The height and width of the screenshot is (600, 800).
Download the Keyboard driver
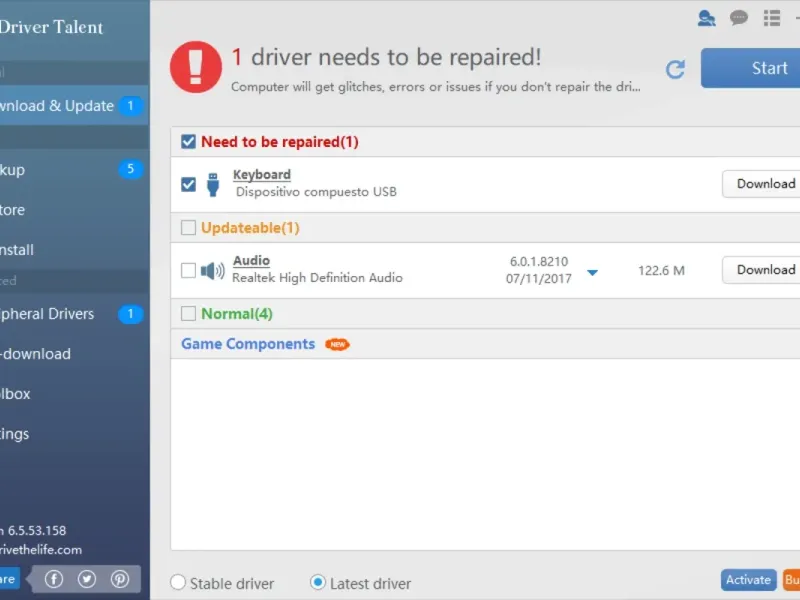(761, 184)
